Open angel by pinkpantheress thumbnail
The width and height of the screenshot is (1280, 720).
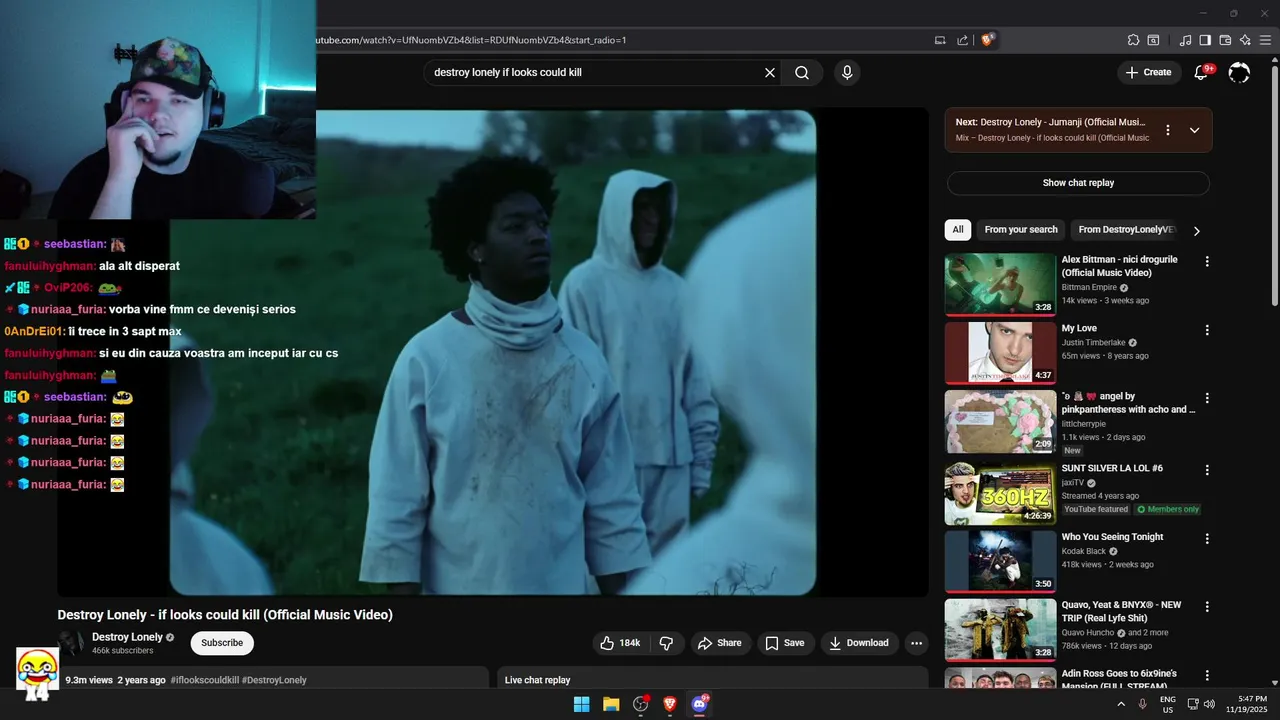(x=1000, y=421)
